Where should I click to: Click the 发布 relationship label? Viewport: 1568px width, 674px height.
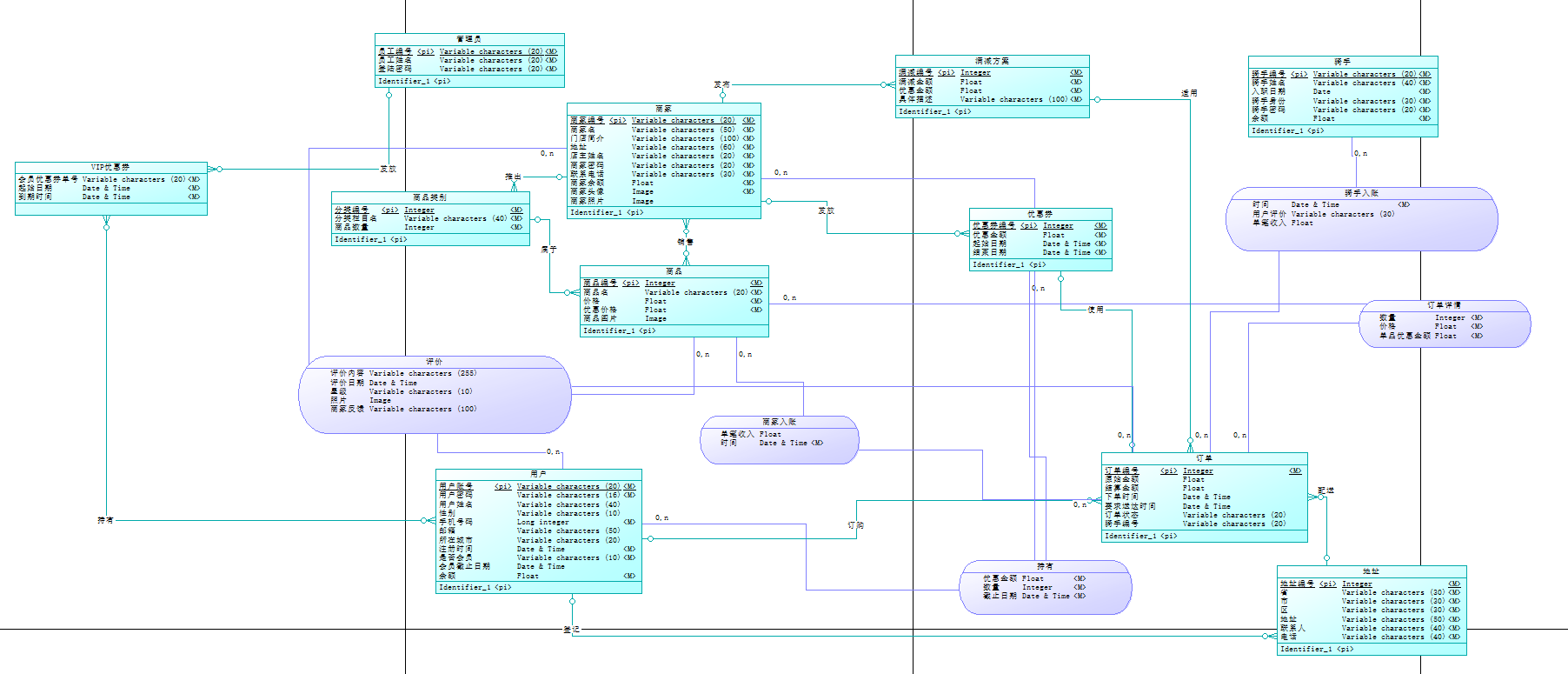[721, 84]
